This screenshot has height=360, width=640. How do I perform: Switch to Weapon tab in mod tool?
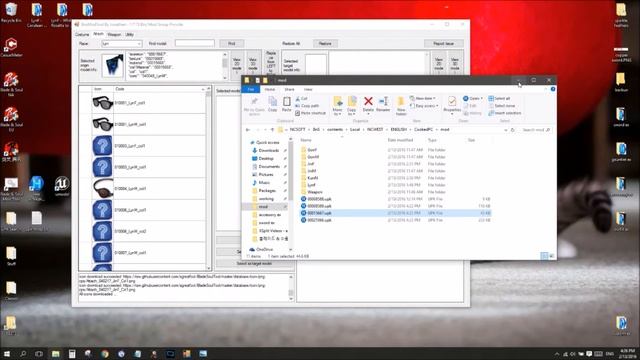tap(114, 35)
